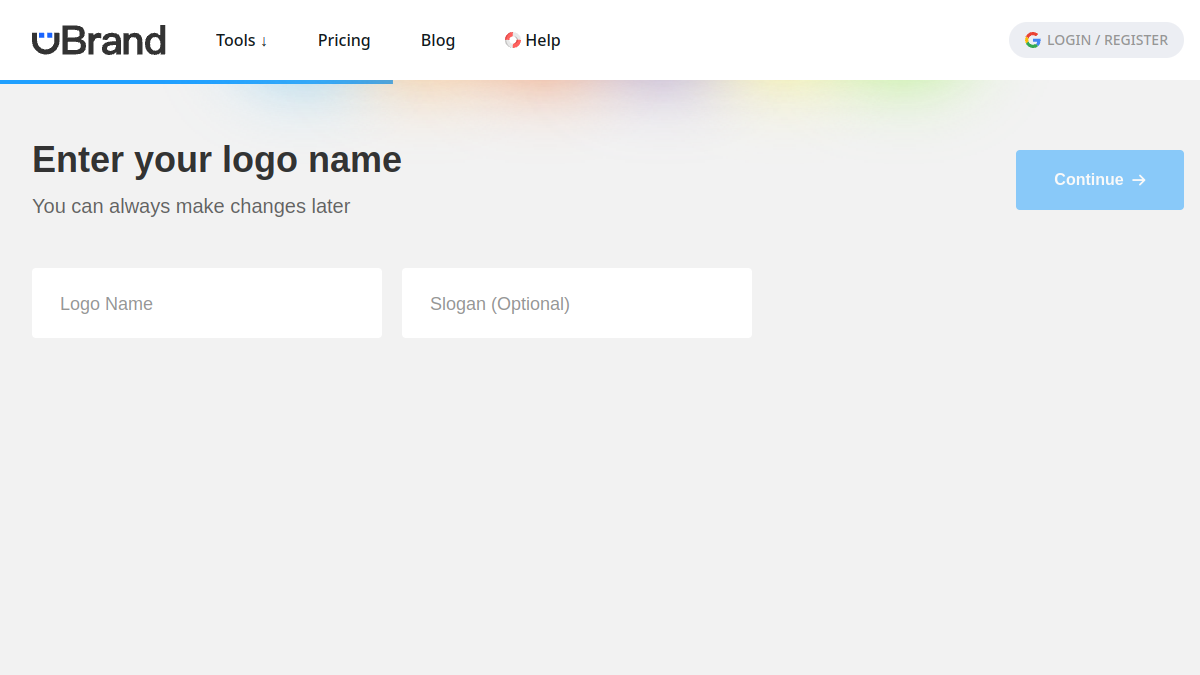1200x675 pixels.
Task: Click the Login / Register button
Action: click(x=1096, y=40)
